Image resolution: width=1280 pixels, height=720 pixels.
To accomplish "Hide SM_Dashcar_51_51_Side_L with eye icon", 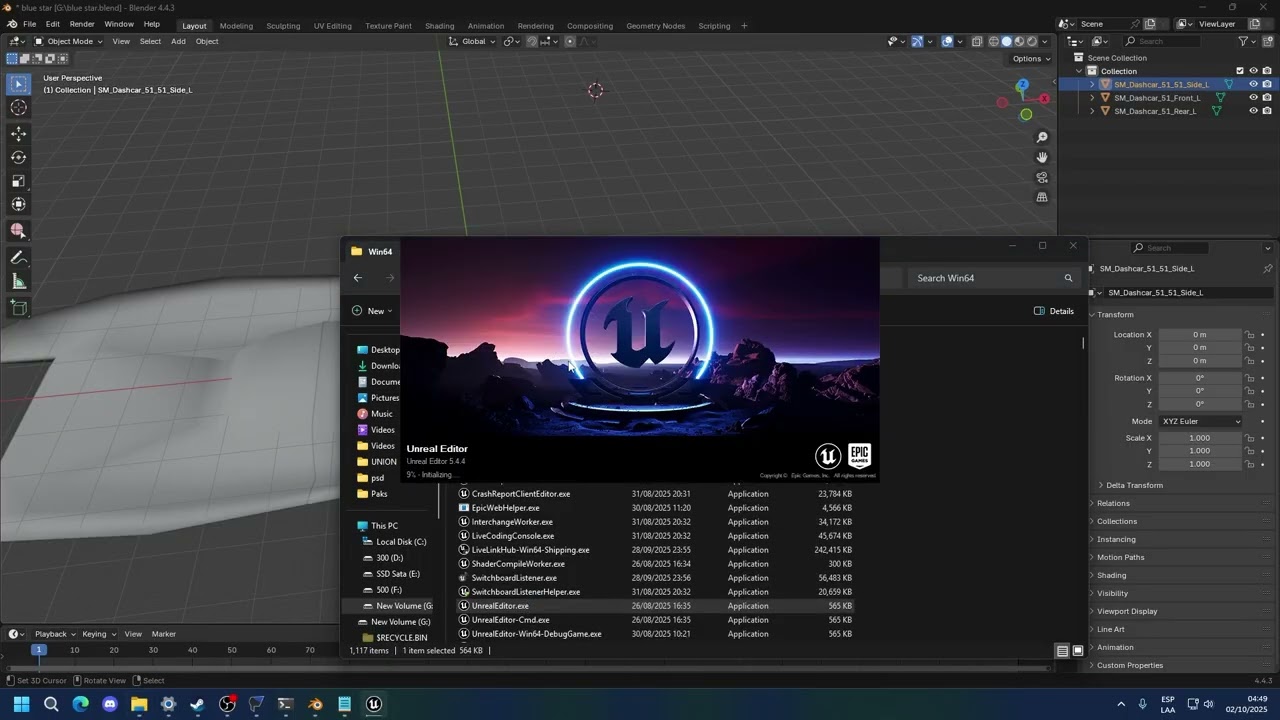I will pyautogui.click(x=1253, y=84).
